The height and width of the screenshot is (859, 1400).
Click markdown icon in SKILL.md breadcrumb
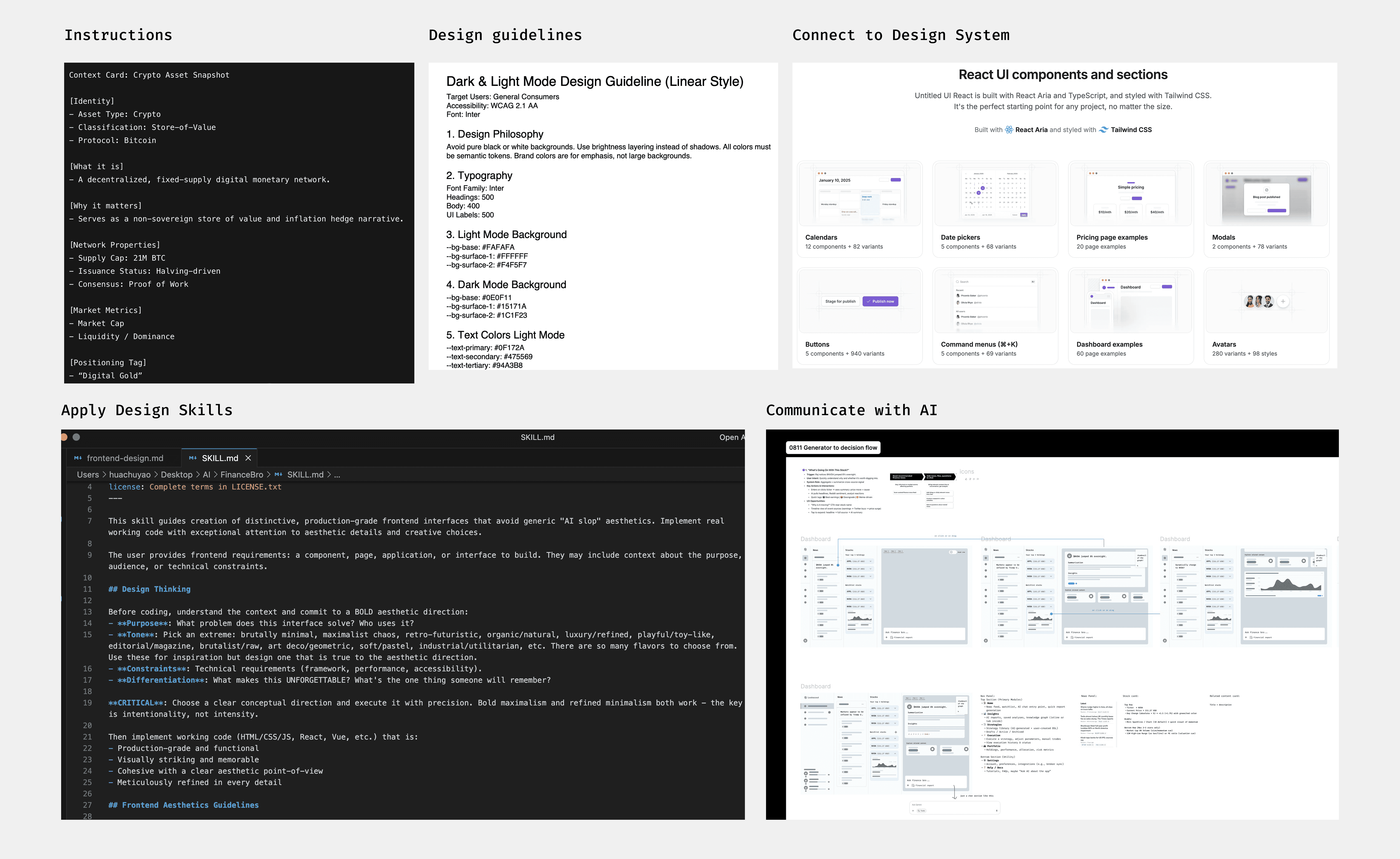278,474
